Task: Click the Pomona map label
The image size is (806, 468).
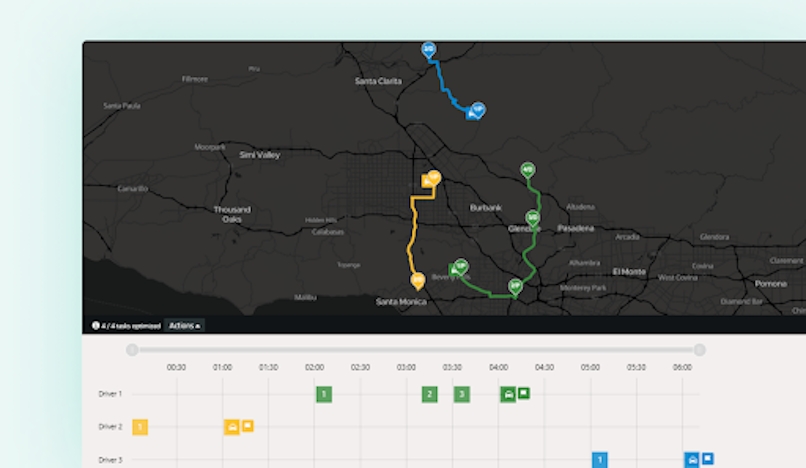Action: (771, 284)
